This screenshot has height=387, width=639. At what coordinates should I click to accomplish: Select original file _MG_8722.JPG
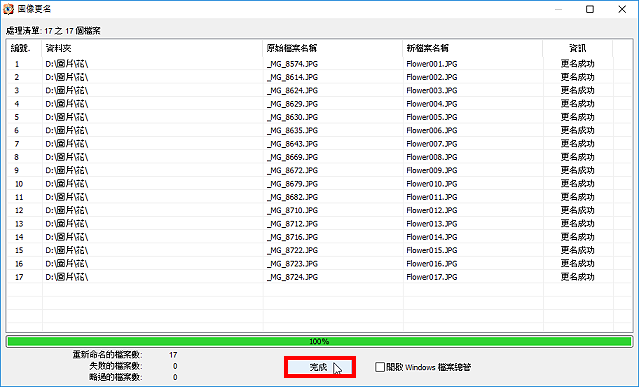tap(292, 250)
